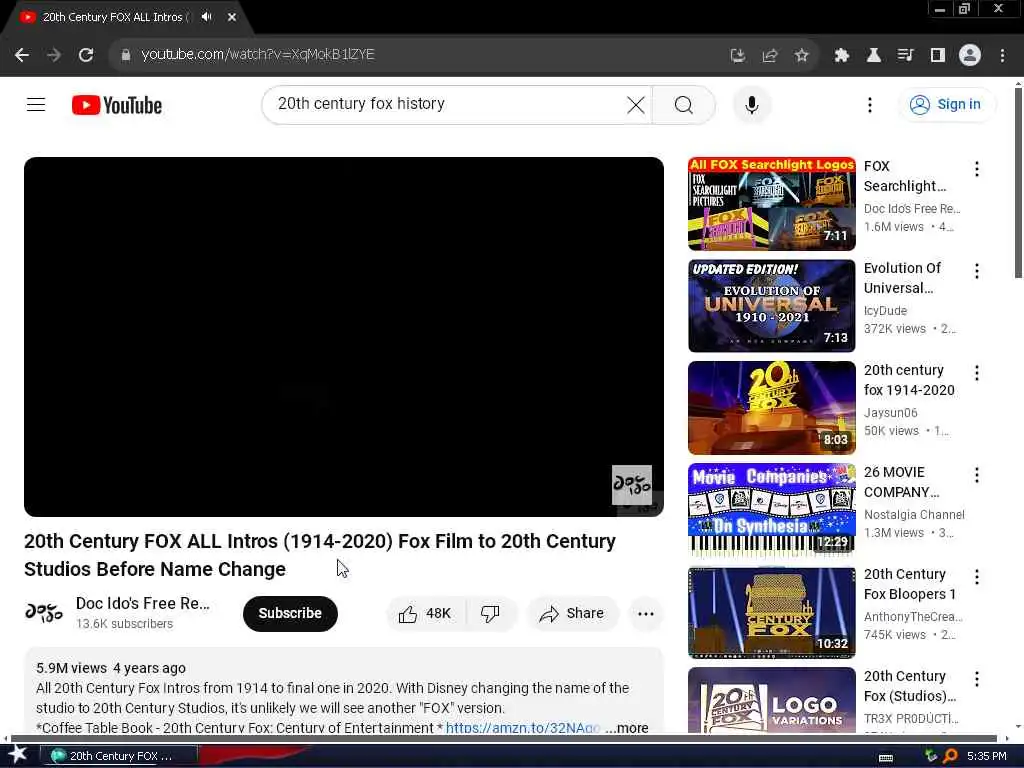Open the Chrome three-dot menu
Viewport: 1024px width, 768px height.
[x=1002, y=56]
